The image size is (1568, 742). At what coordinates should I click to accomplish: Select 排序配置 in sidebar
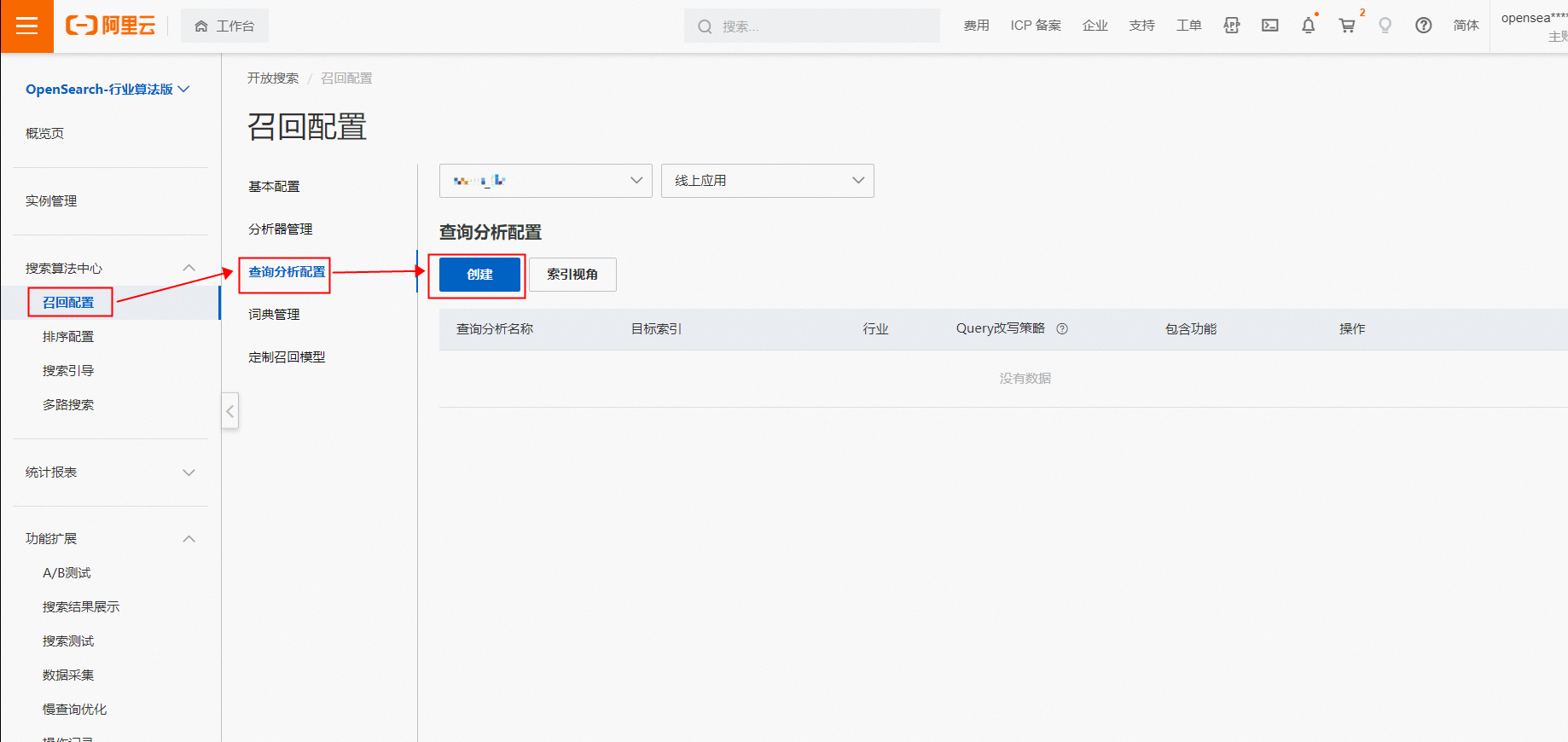[68, 337]
